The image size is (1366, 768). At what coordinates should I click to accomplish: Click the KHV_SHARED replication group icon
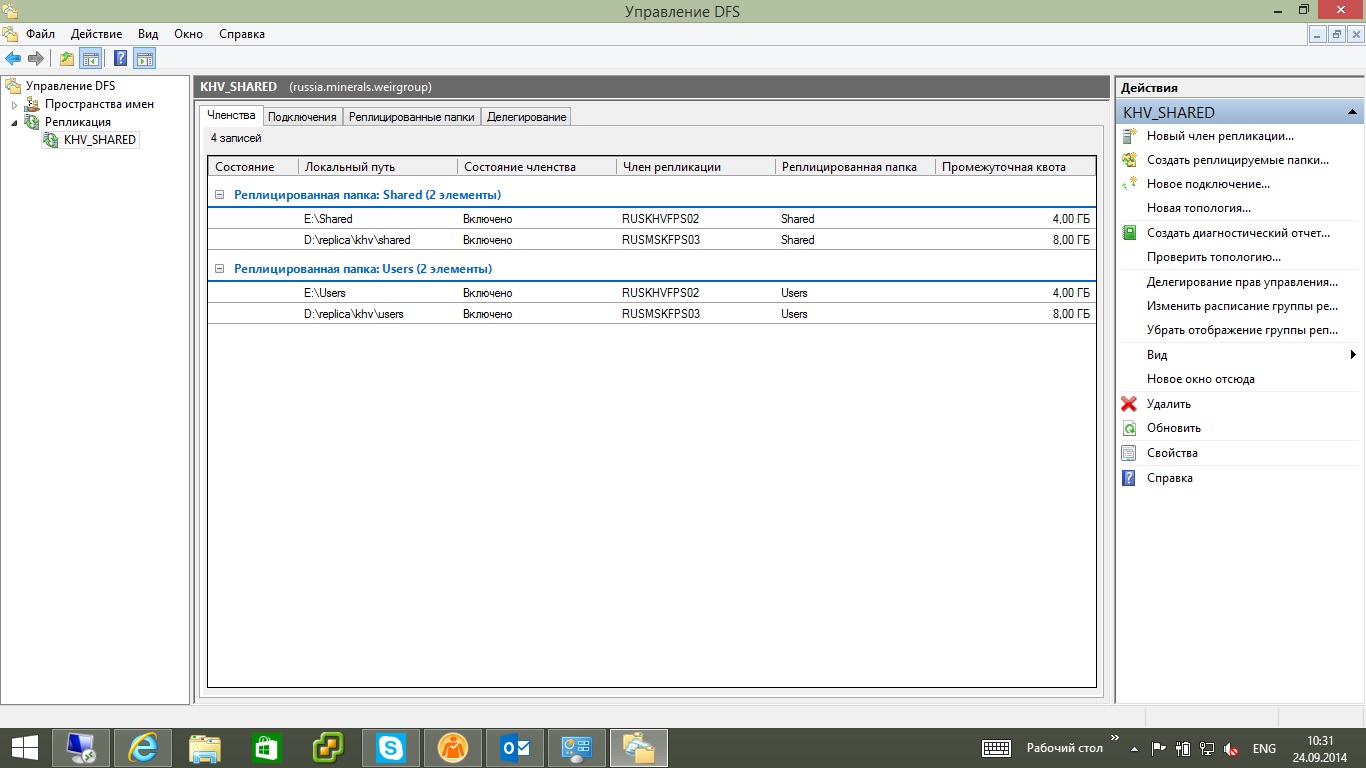click(x=51, y=140)
